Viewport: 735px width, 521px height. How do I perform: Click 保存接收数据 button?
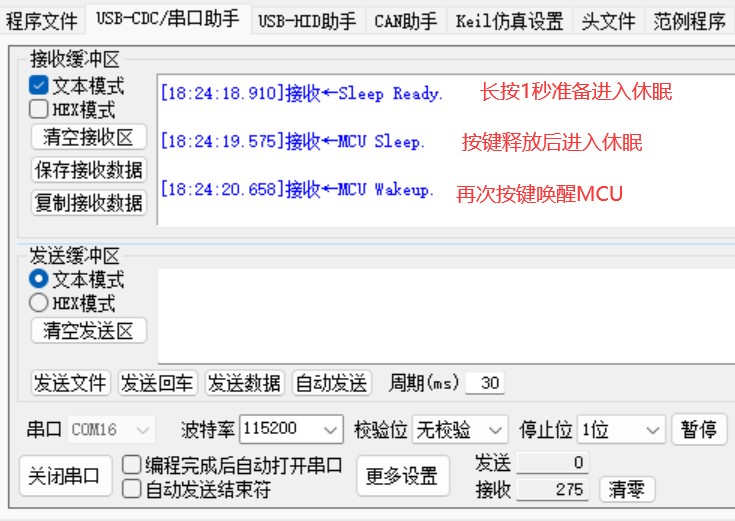tap(89, 170)
